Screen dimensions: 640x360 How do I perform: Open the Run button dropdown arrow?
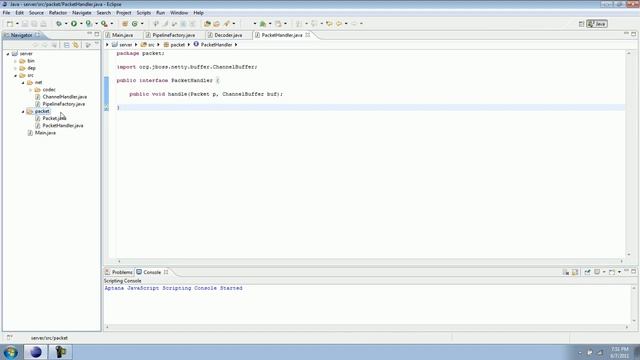point(81,24)
